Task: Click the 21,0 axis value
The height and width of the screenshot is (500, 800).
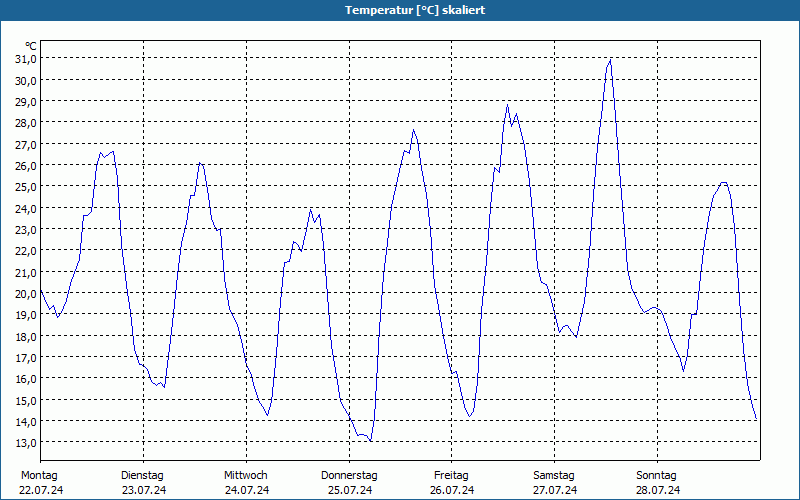Action: [26, 272]
